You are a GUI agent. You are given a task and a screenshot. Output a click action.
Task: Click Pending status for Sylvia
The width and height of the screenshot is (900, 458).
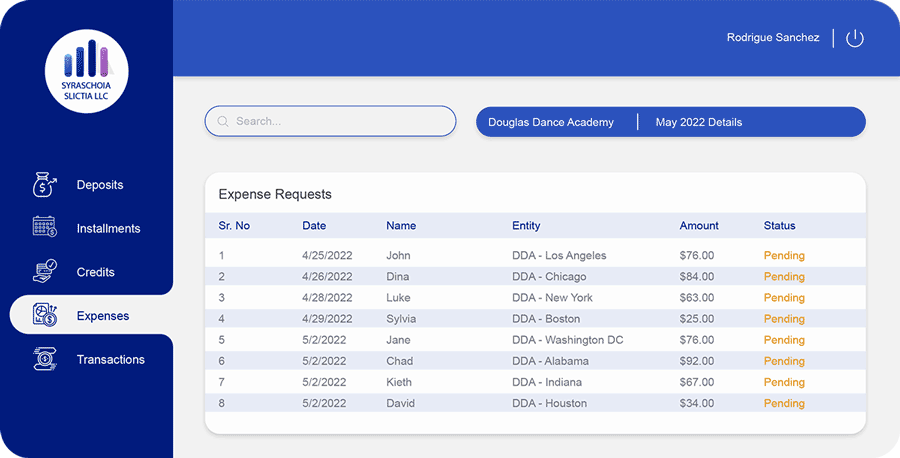point(784,319)
